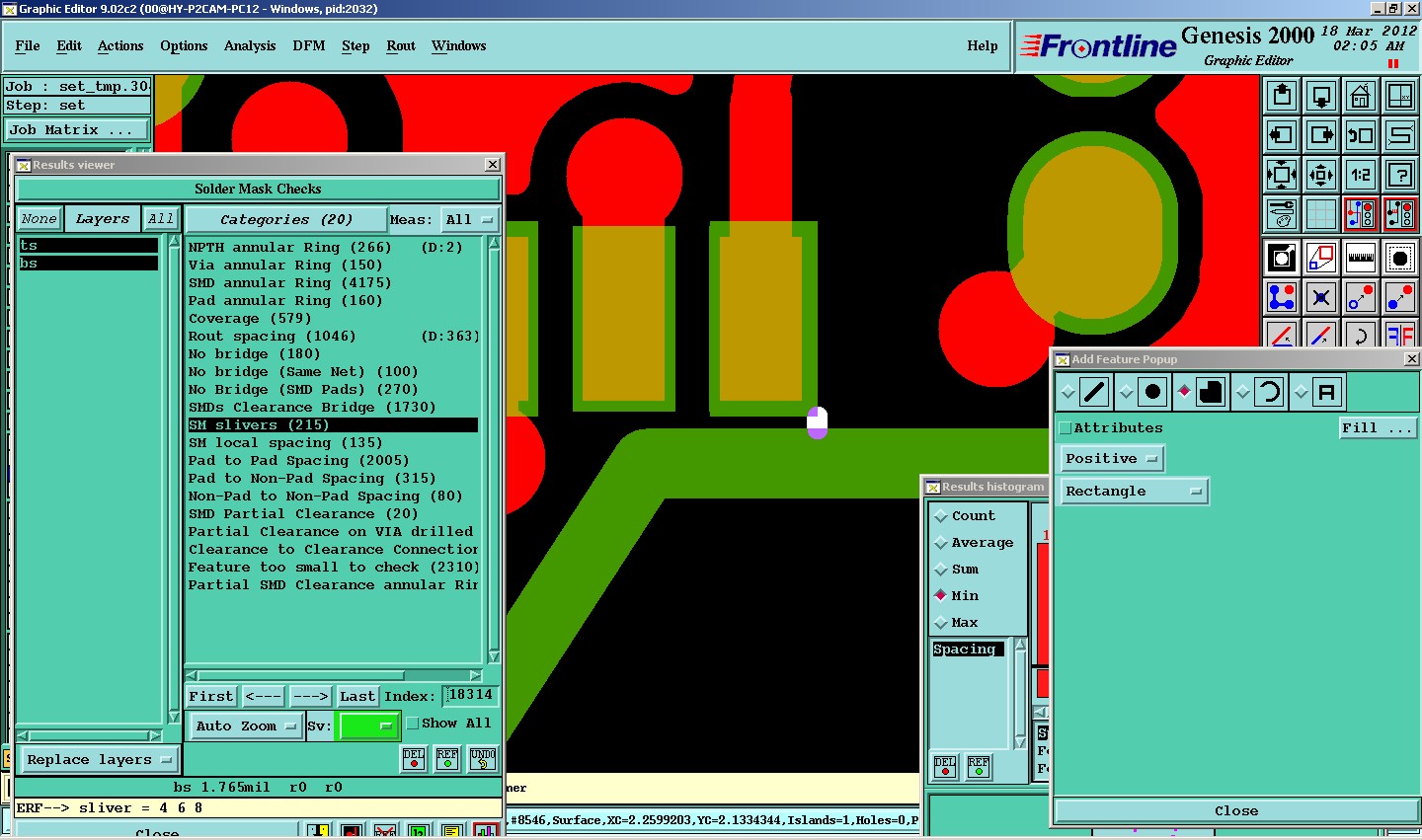This screenshot has height=840, width=1422.
Task: Click REF icon in Results viewer
Action: [447, 758]
